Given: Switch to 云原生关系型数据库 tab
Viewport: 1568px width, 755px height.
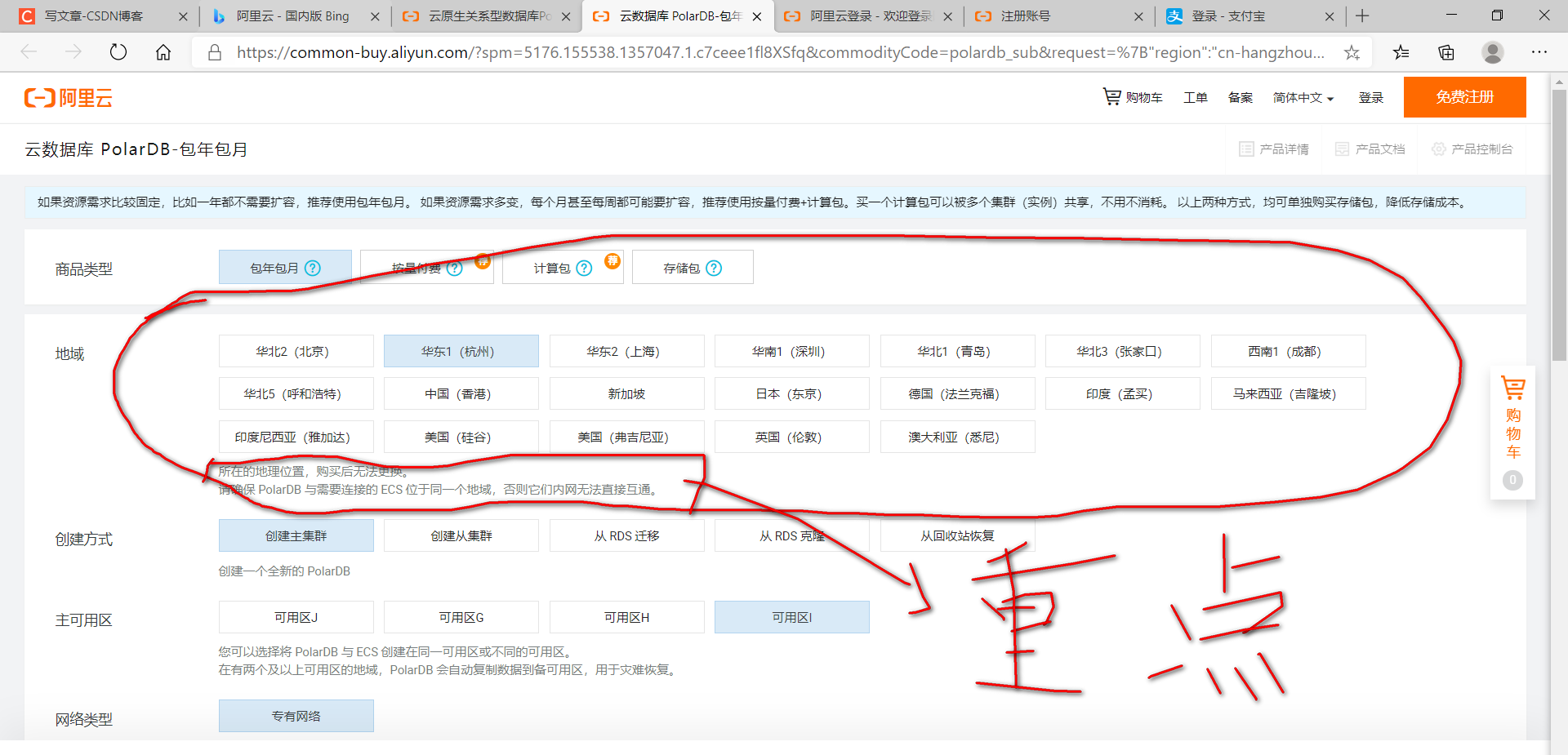Looking at the screenshot, I should coord(488,16).
